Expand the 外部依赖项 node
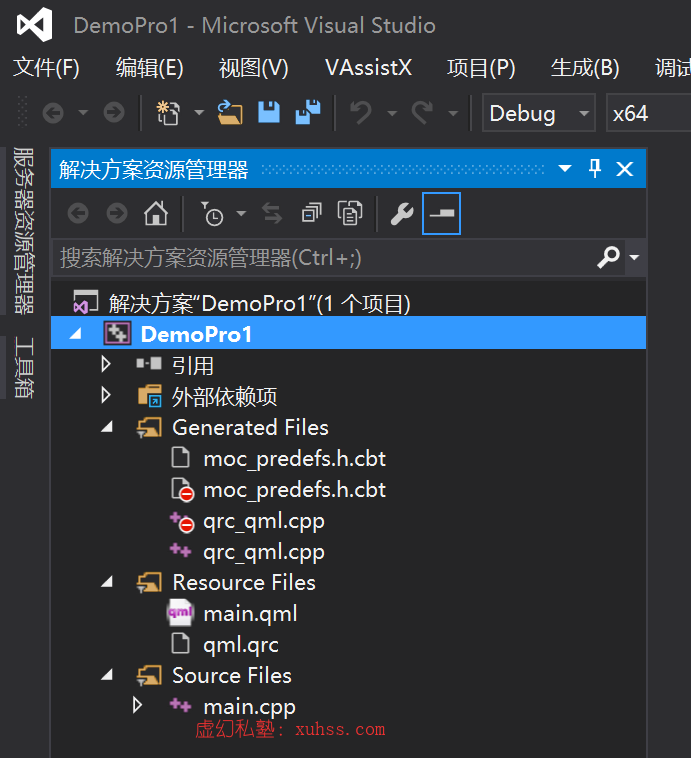 click(106, 395)
